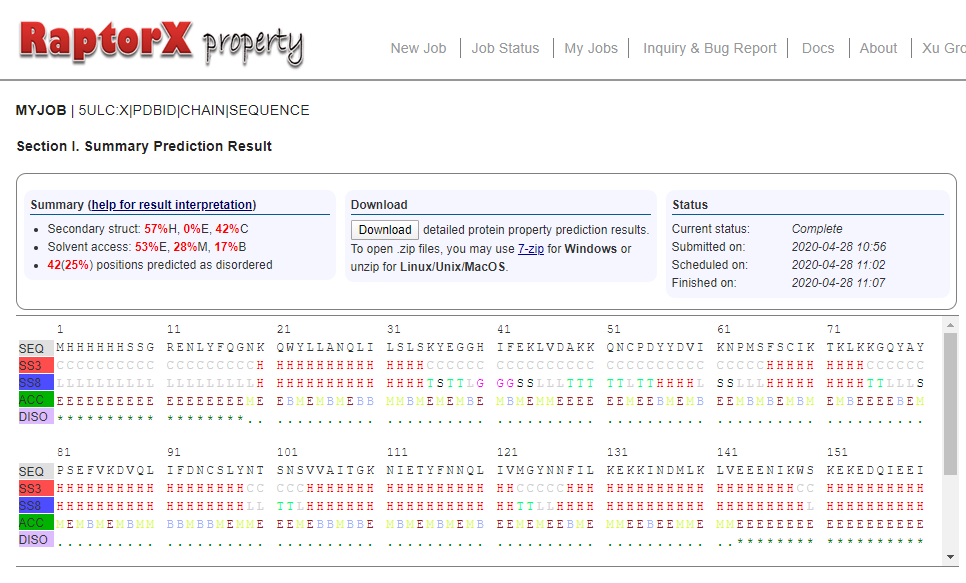The height and width of the screenshot is (583, 966).
Task: Click the red SS3 label in first block
Action: 34,365
